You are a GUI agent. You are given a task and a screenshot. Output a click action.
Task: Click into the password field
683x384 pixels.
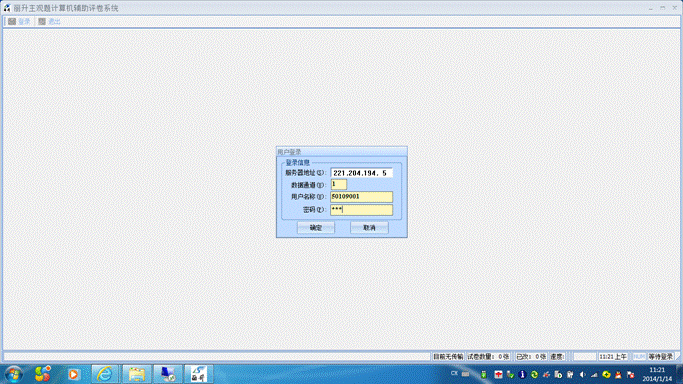tap(361, 210)
